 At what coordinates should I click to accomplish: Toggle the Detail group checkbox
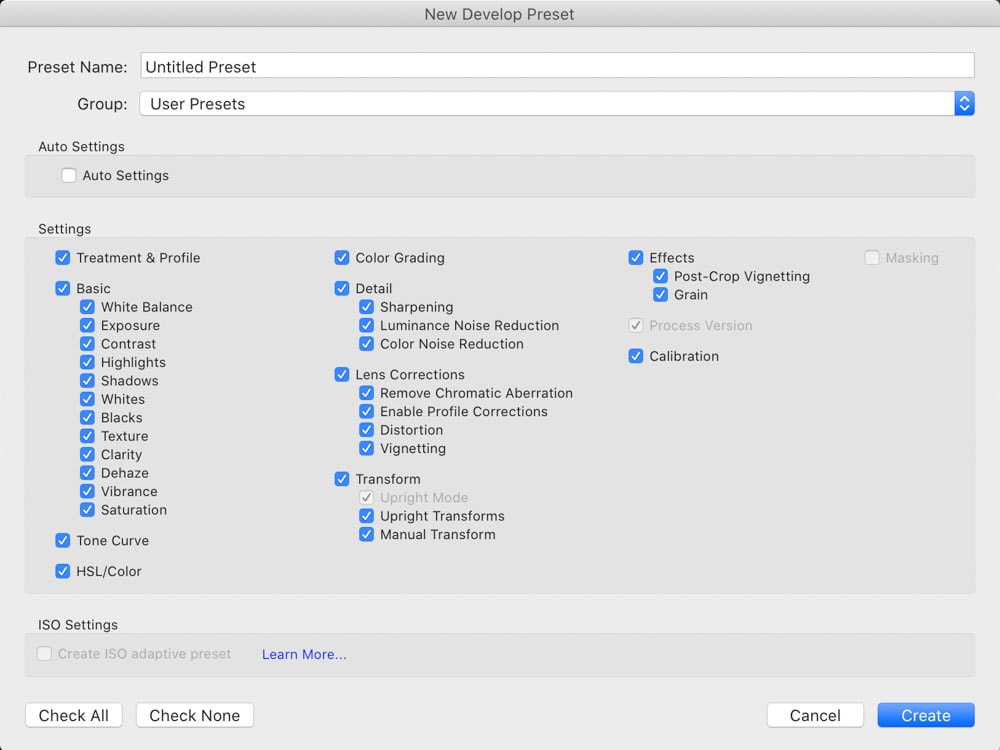click(342, 288)
